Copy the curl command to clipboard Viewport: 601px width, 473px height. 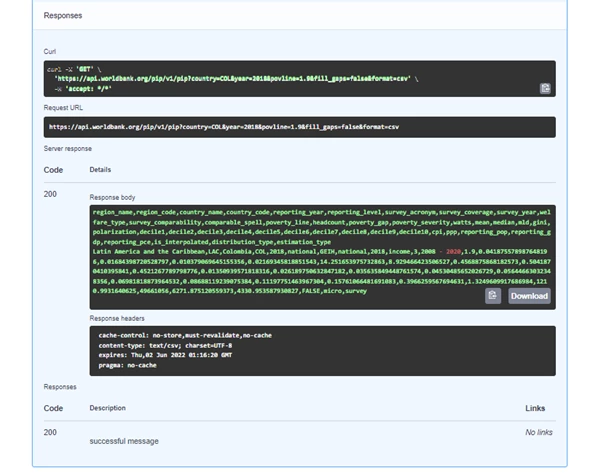point(545,88)
